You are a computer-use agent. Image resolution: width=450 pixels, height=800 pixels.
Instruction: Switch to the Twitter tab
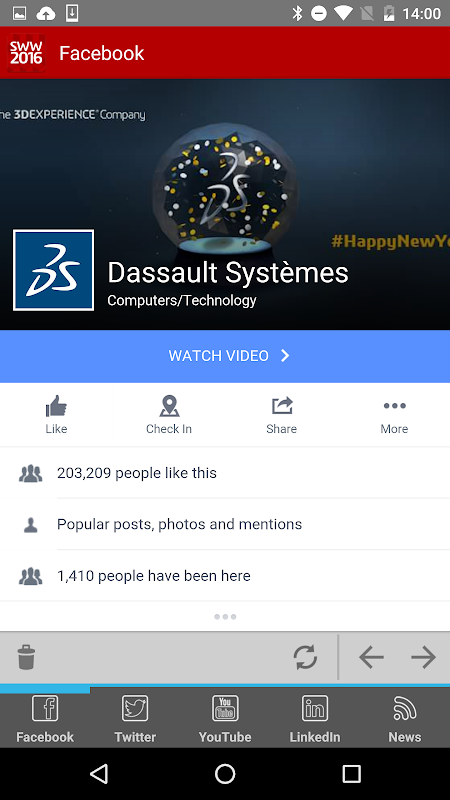(135, 719)
